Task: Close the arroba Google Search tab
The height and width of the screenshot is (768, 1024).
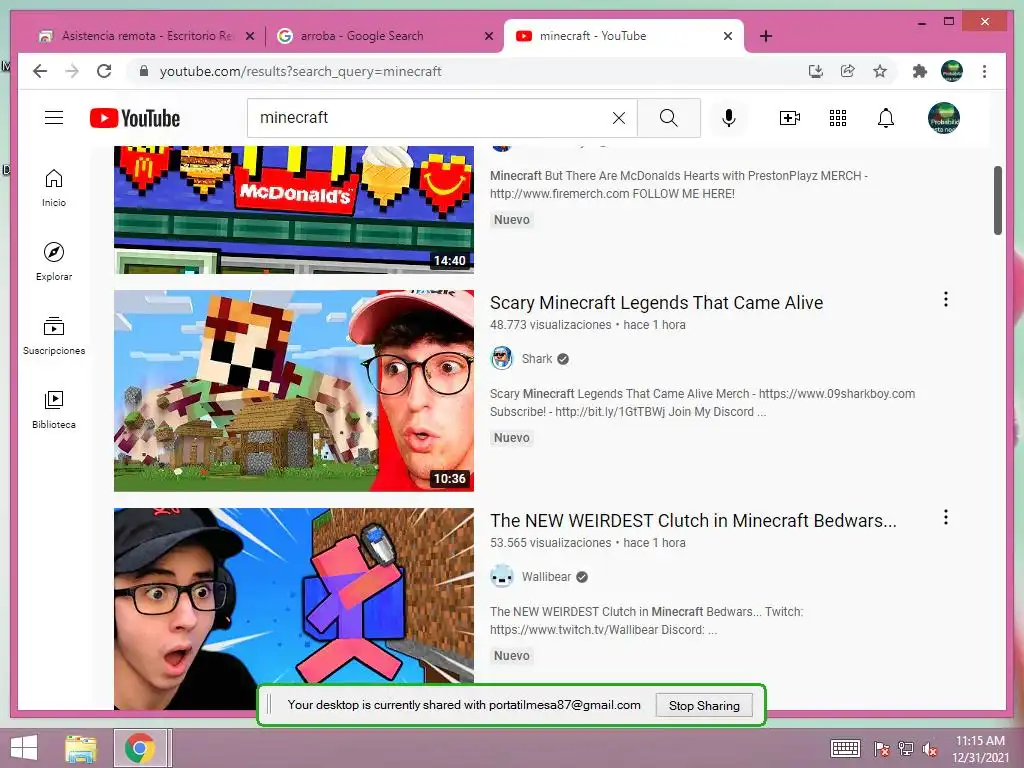Action: point(488,36)
